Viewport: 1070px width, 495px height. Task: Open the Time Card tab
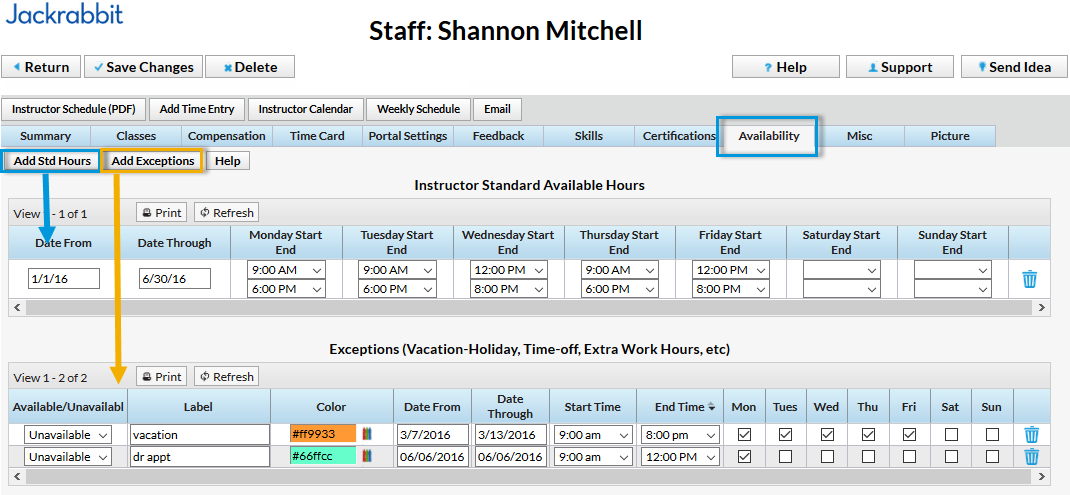pos(317,136)
